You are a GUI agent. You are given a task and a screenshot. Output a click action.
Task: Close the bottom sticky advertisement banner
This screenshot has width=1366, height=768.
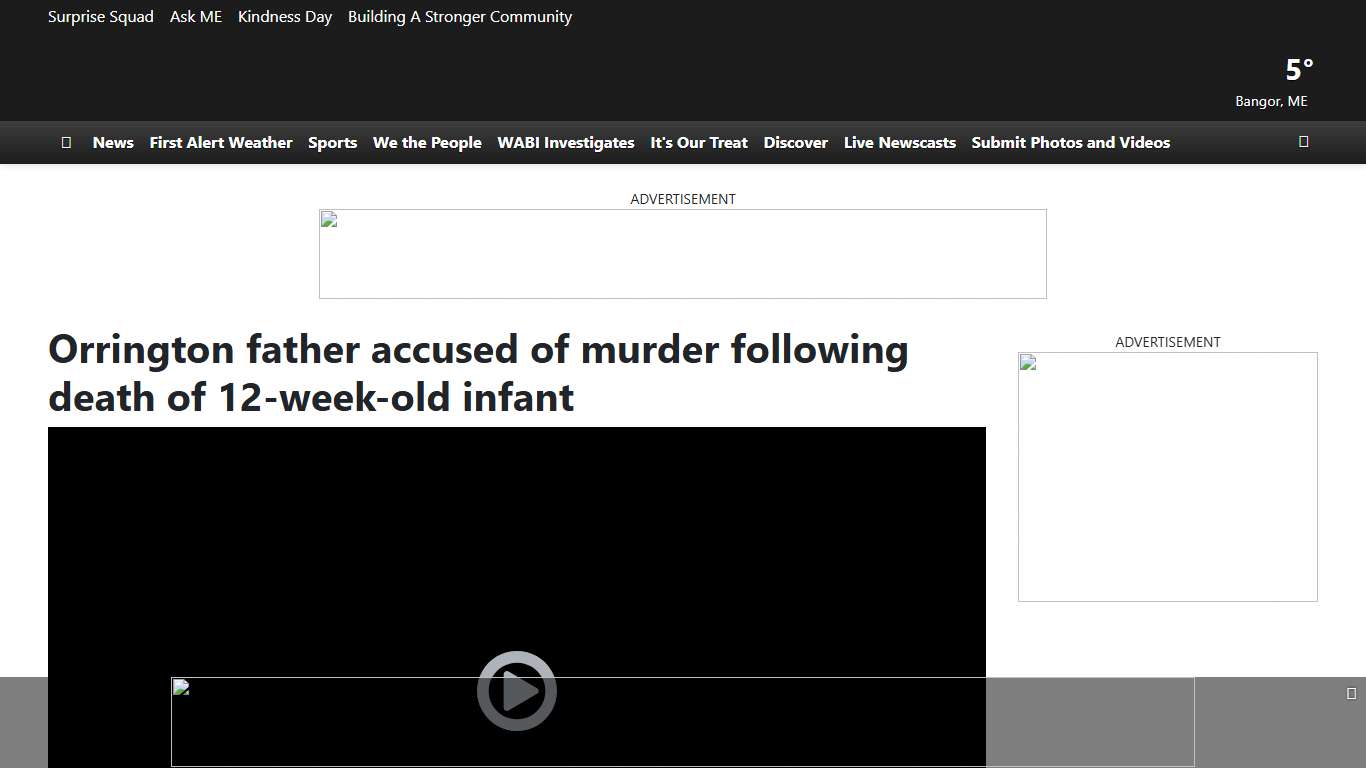coord(1351,693)
